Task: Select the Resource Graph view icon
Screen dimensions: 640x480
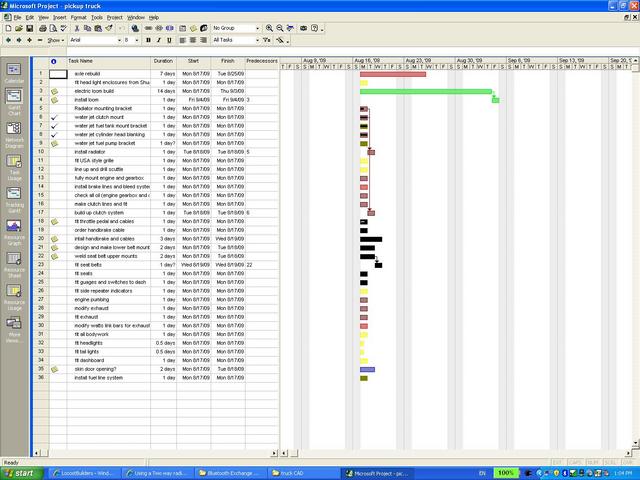Action: point(15,226)
